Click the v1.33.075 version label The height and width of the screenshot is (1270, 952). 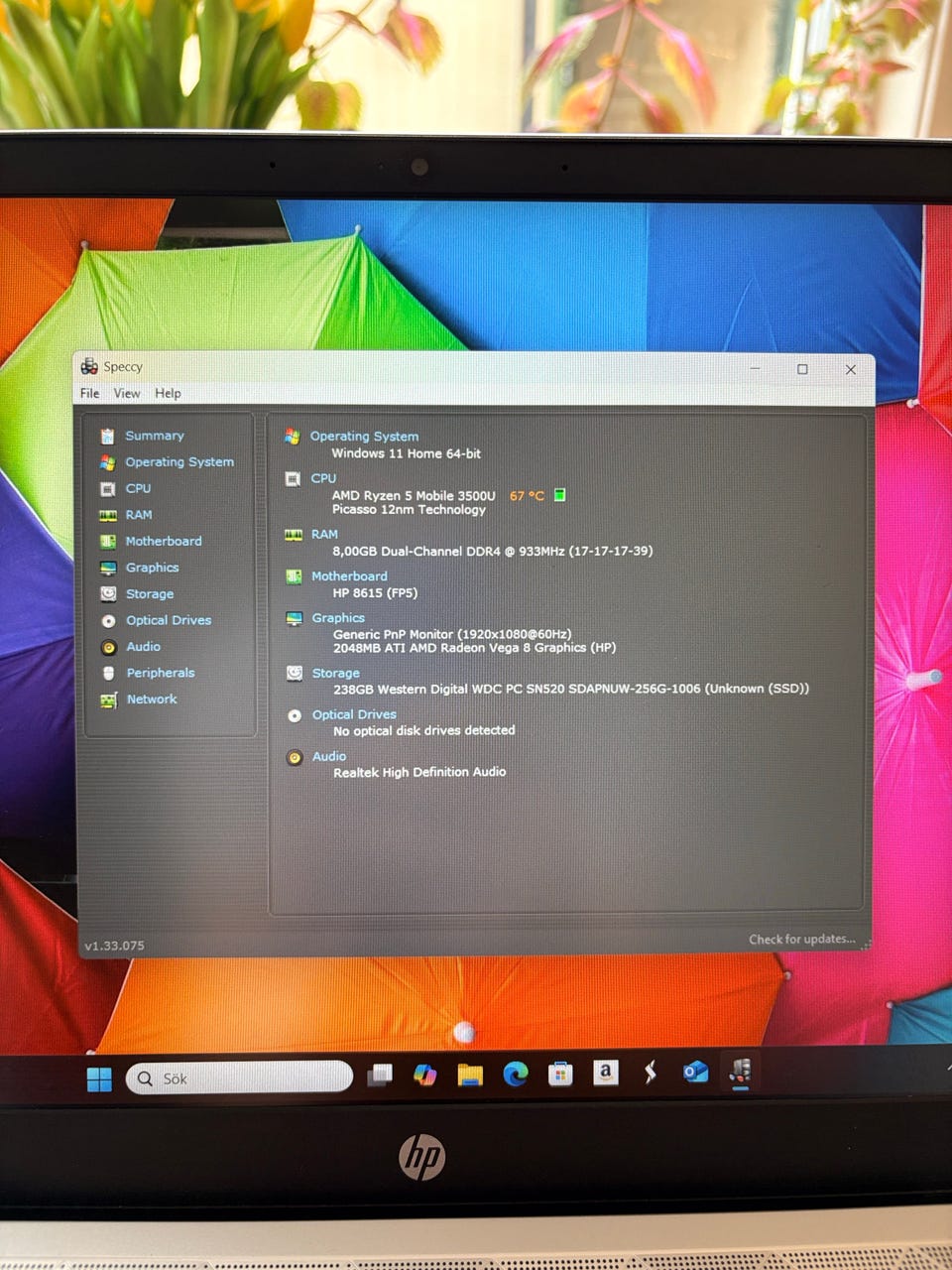click(114, 946)
